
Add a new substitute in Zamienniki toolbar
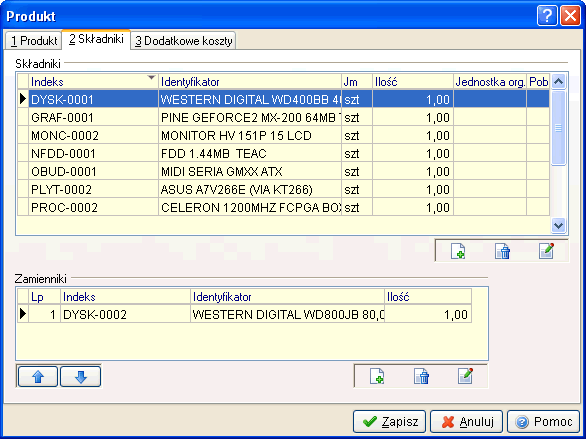pos(377,376)
